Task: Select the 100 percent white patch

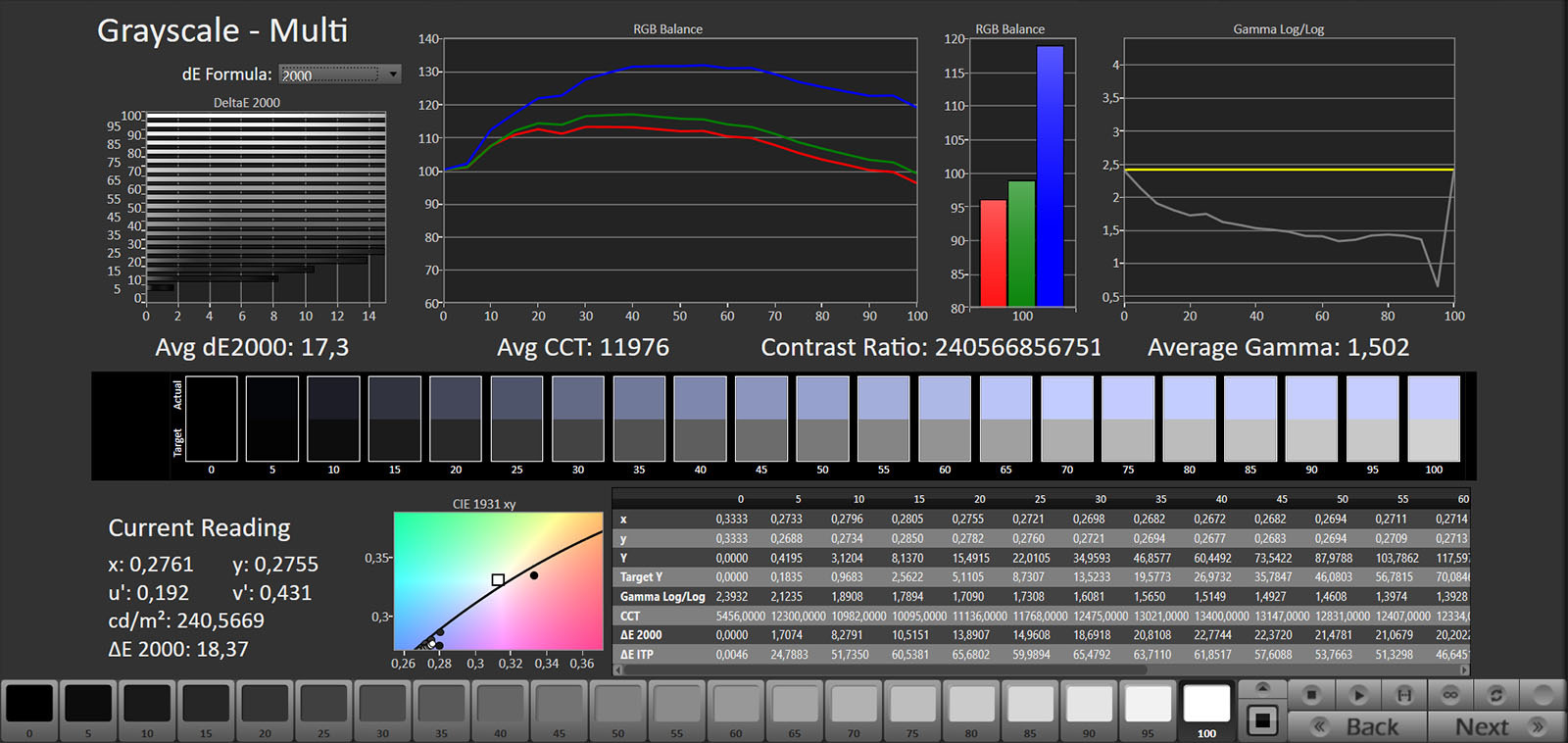Action: click(x=1206, y=704)
